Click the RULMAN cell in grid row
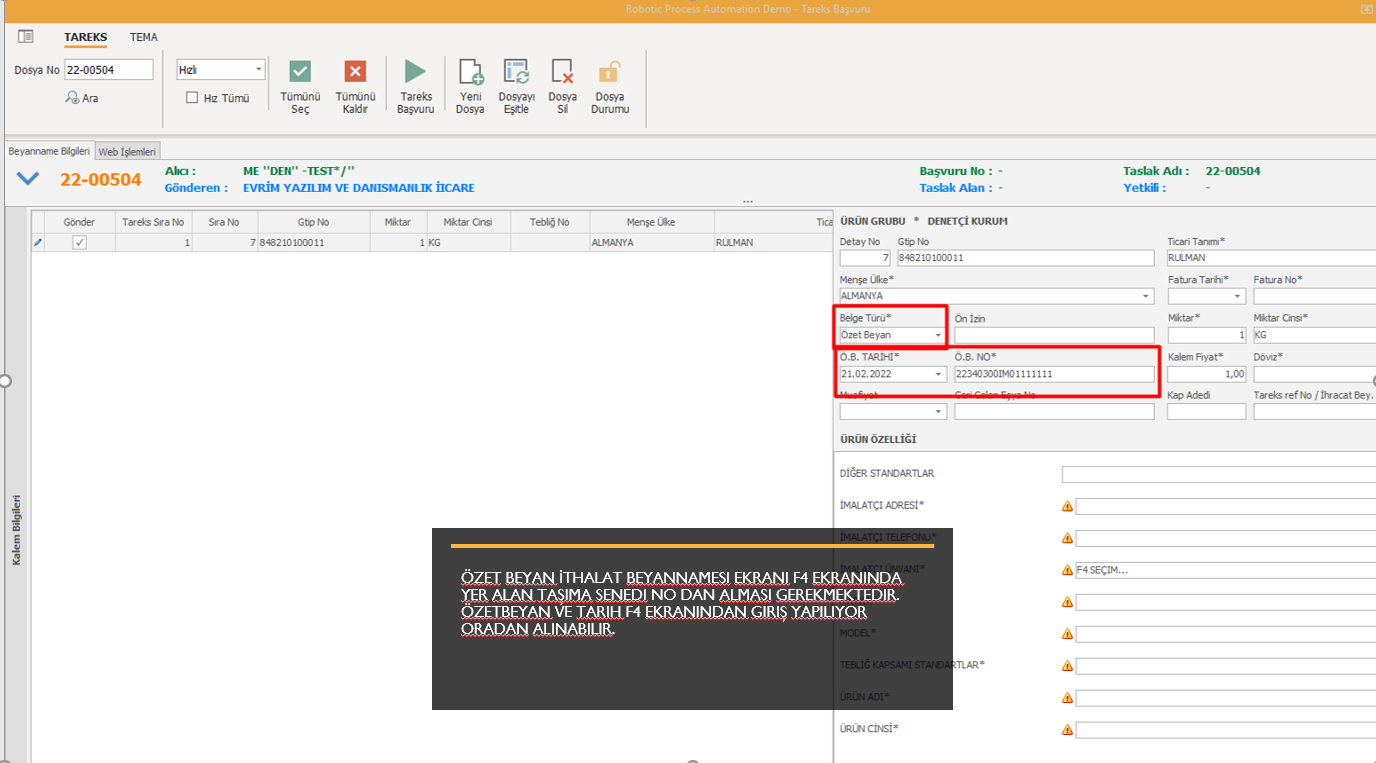This screenshot has height=763, width=1376. [774, 242]
